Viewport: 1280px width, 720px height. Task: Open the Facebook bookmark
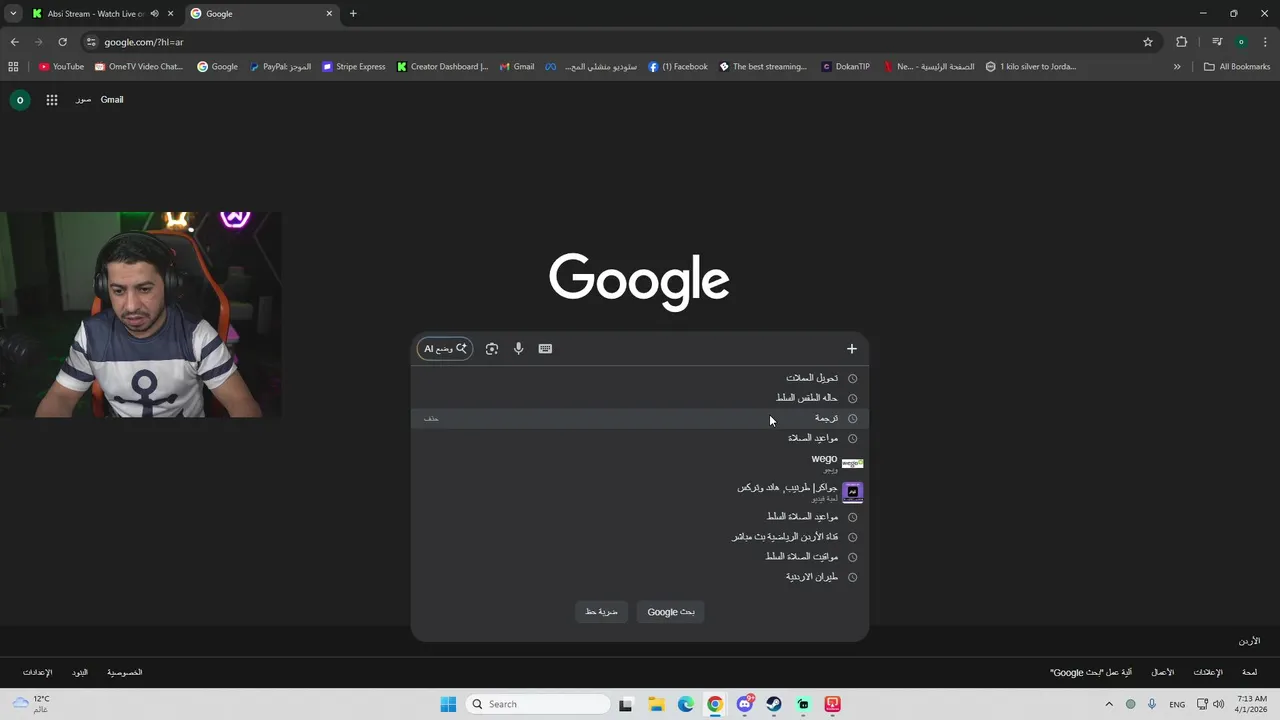tap(678, 67)
